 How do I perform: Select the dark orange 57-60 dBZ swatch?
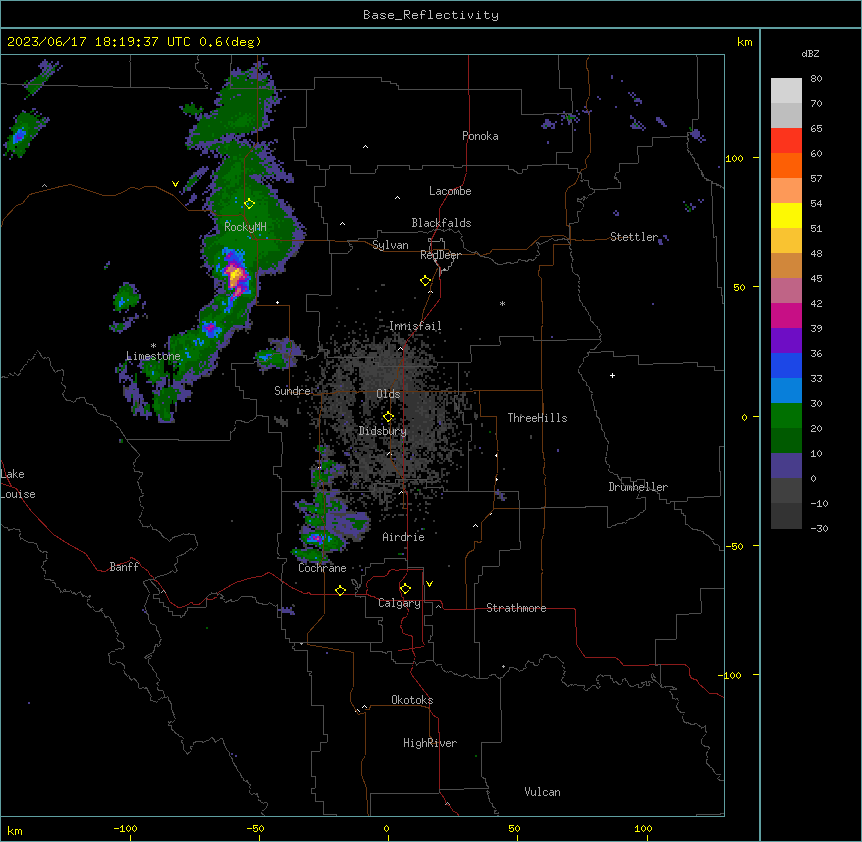[786, 166]
